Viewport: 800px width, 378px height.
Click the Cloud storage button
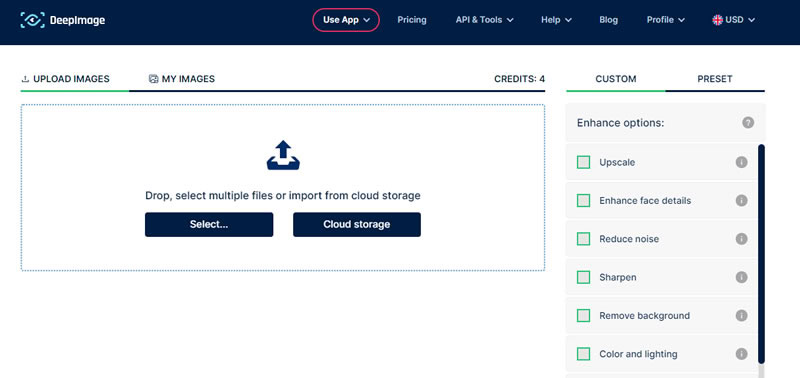pos(357,224)
